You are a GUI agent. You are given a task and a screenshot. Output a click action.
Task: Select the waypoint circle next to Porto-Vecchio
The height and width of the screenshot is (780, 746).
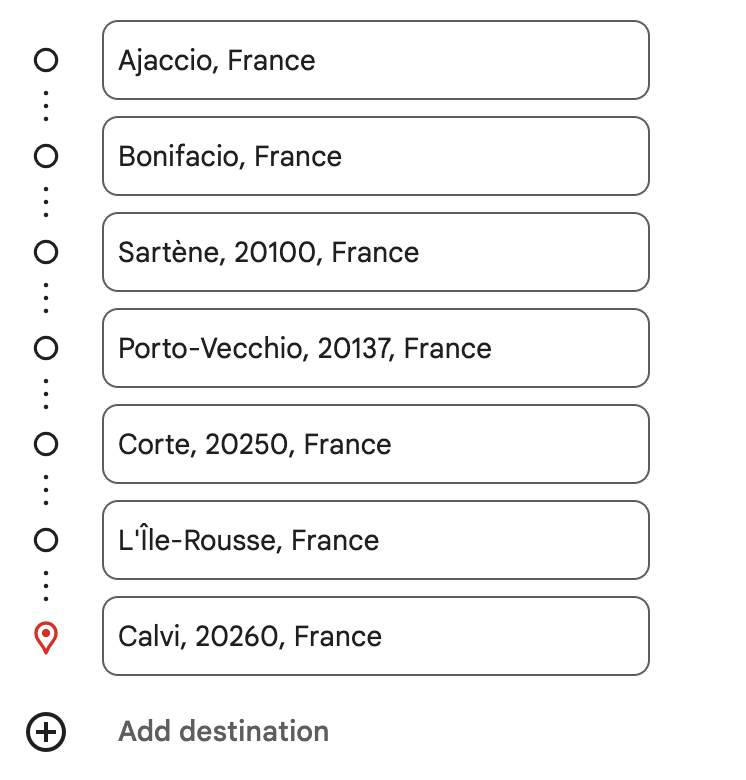tap(46, 348)
